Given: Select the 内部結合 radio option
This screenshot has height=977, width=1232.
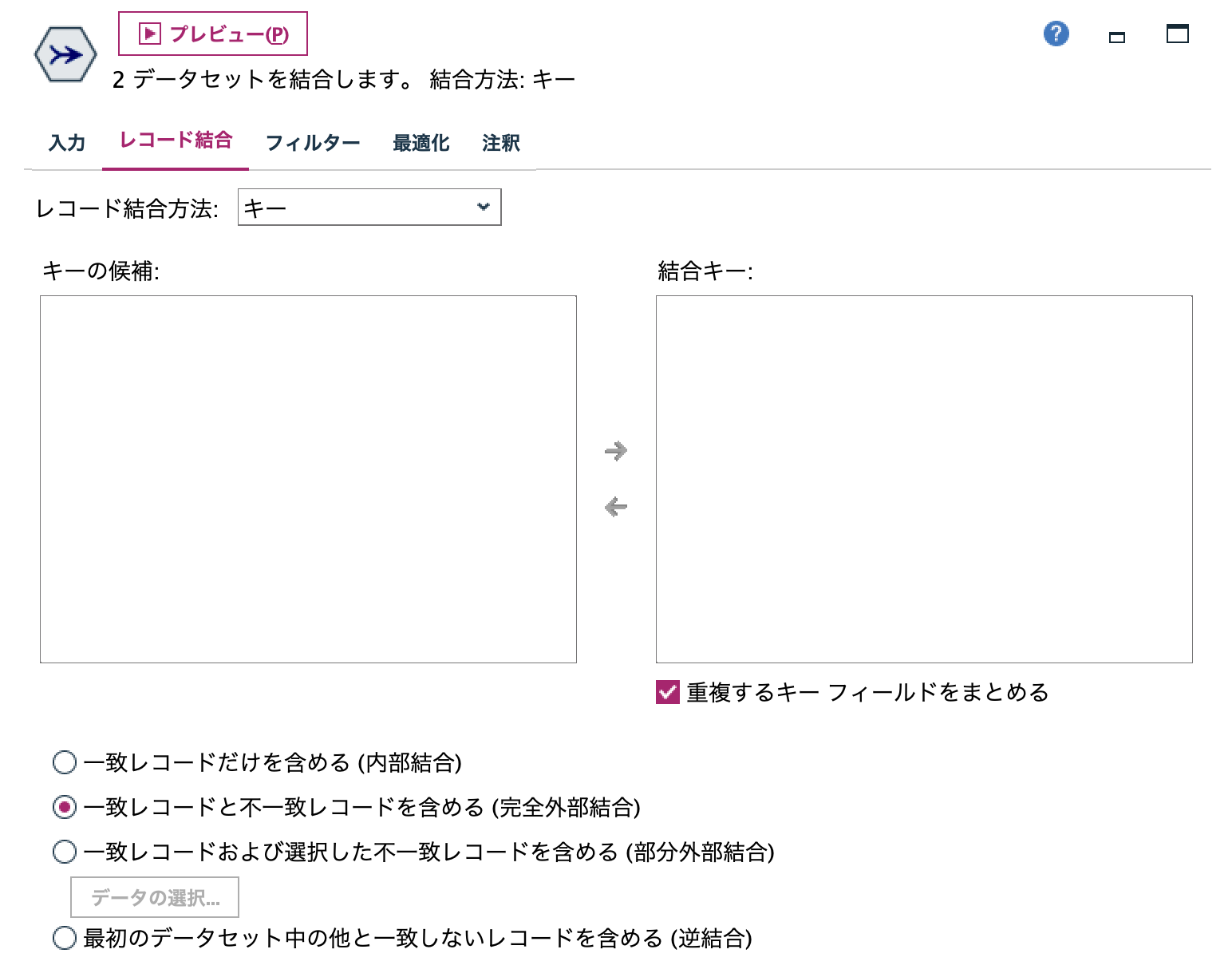Looking at the screenshot, I should [x=63, y=762].
